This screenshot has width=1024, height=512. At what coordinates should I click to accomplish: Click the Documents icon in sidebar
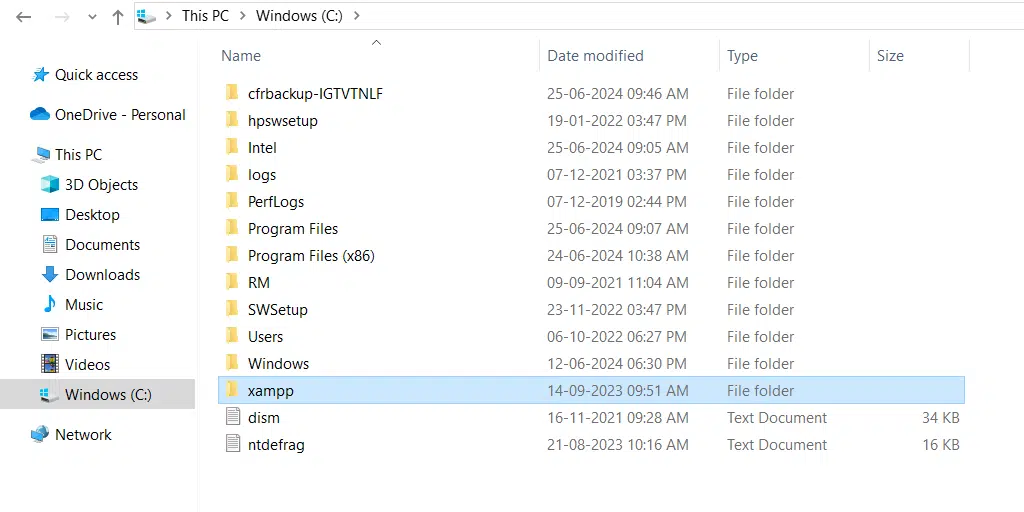coord(50,245)
